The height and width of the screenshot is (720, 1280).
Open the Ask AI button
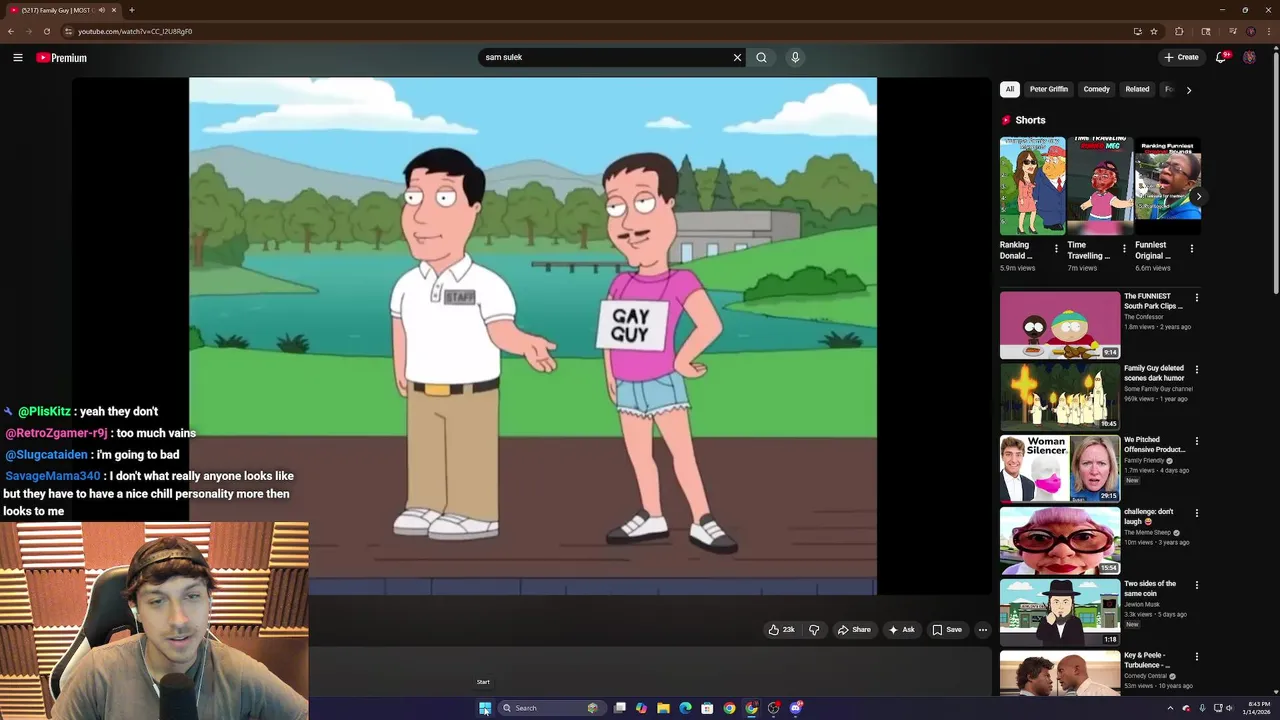point(901,630)
